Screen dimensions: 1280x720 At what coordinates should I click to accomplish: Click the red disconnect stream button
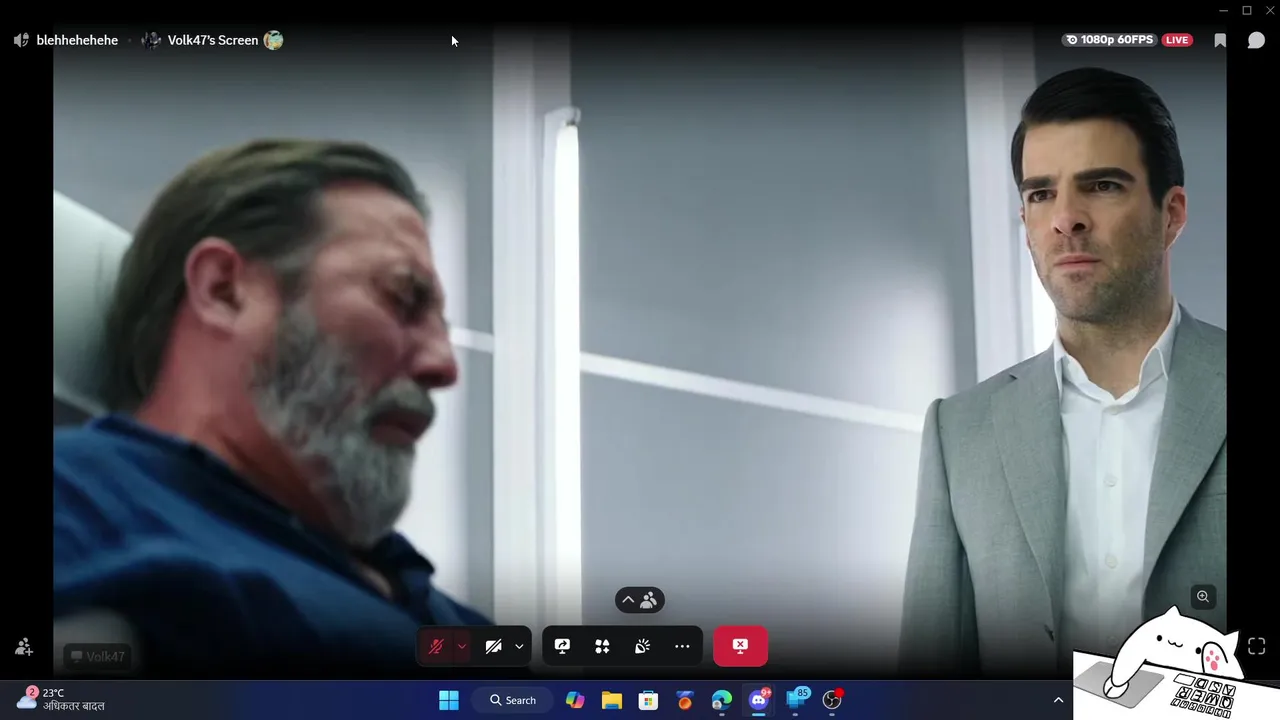coord(740,646)
